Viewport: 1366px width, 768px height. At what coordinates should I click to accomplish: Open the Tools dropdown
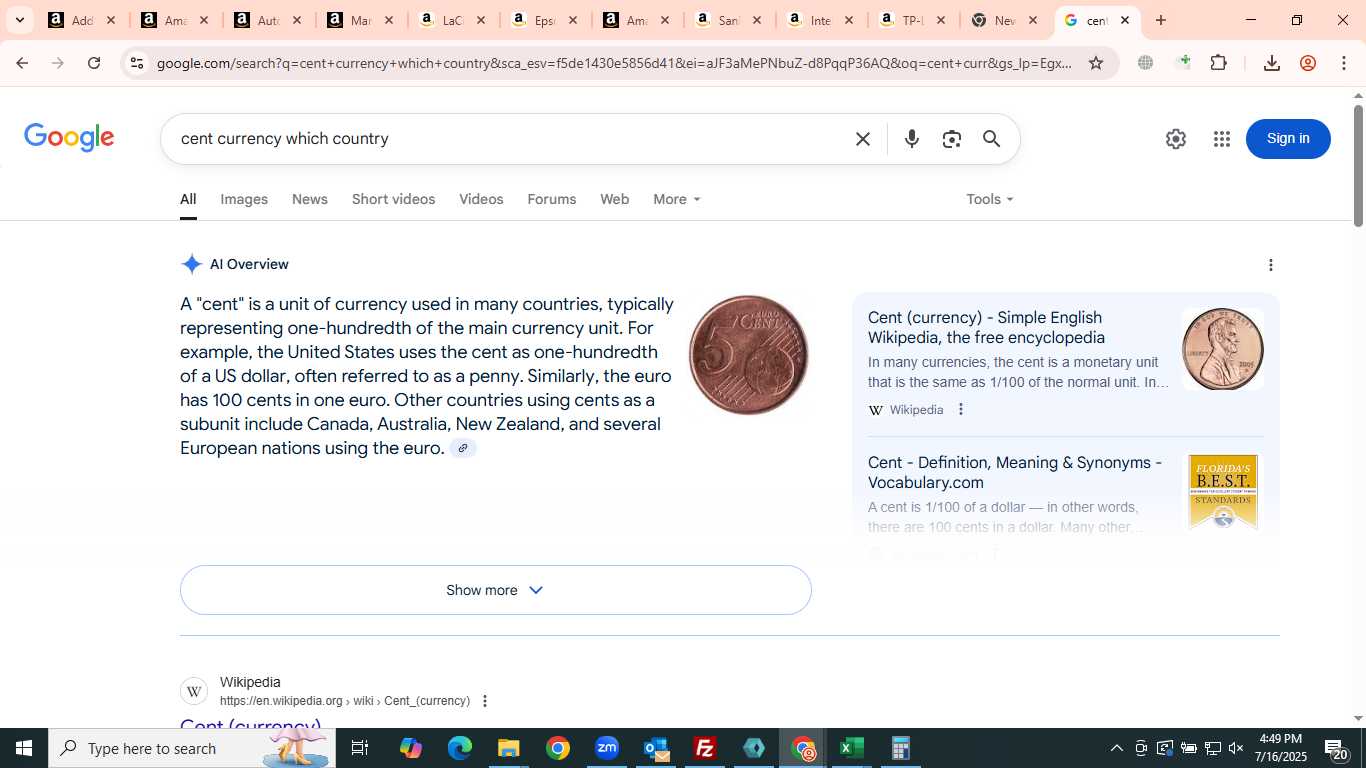(990, 199)
